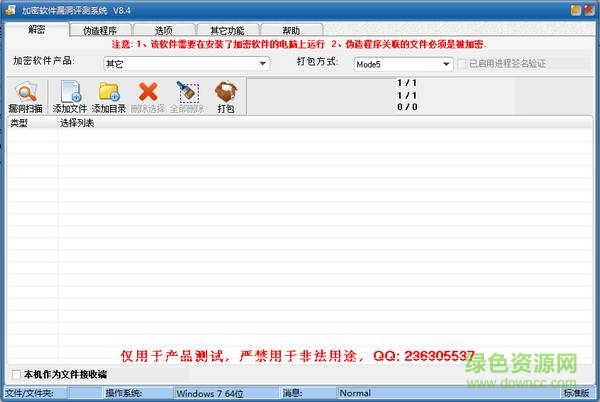Click the red X 删除选择 icon
Image resolution: width=600 pixels, height=402 pixels.
148,93
